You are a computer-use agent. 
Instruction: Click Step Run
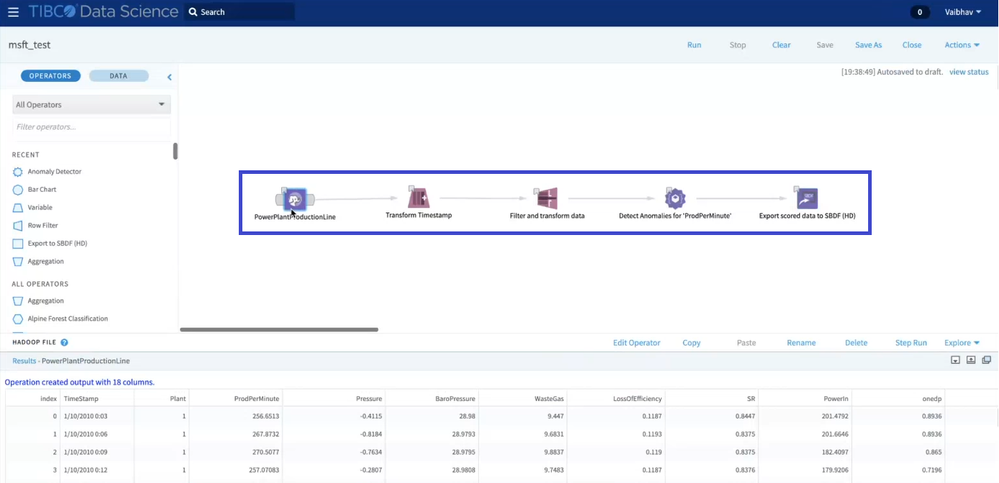click(911, 343)
